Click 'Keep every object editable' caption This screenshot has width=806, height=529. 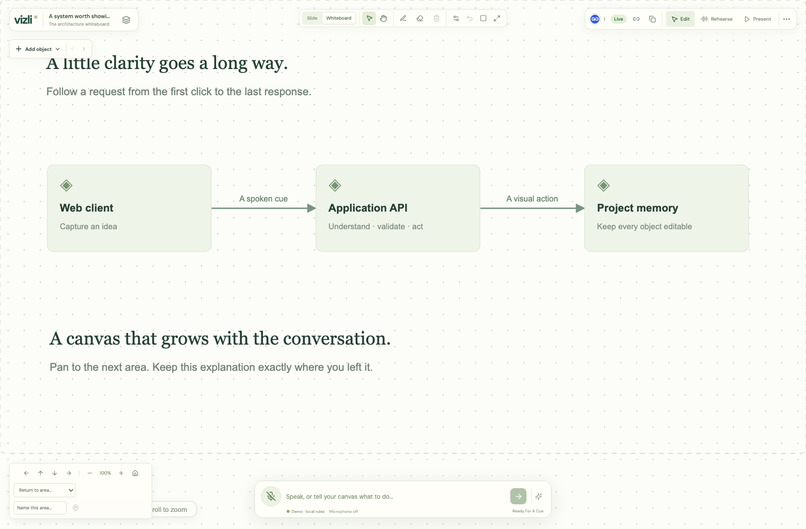tap(644, 227)
